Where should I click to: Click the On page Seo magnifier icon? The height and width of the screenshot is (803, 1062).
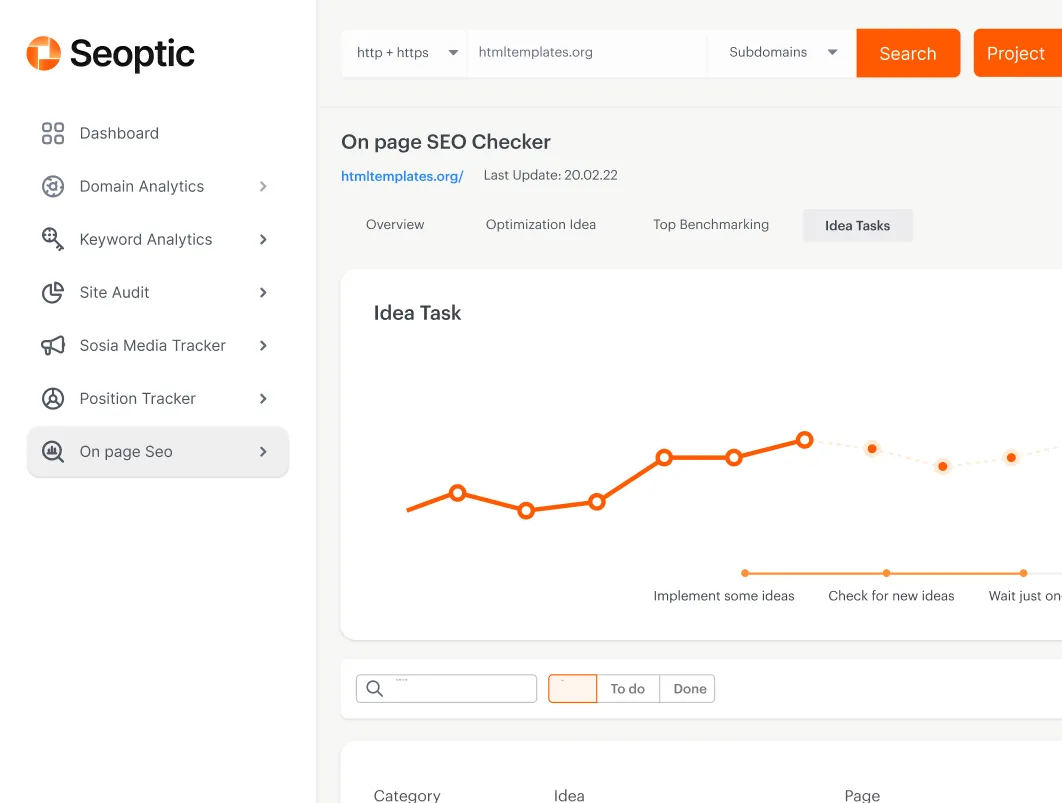[53, 451]
